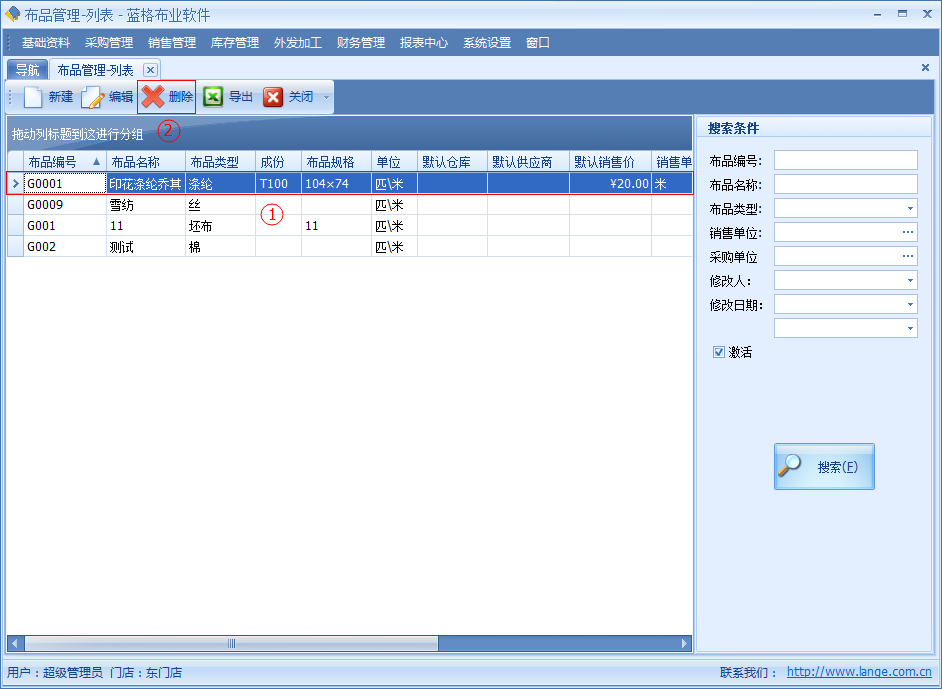Click the application logo in the title bar
The image size is (942, 689).
pyautogui.click(x=12, y=12)
